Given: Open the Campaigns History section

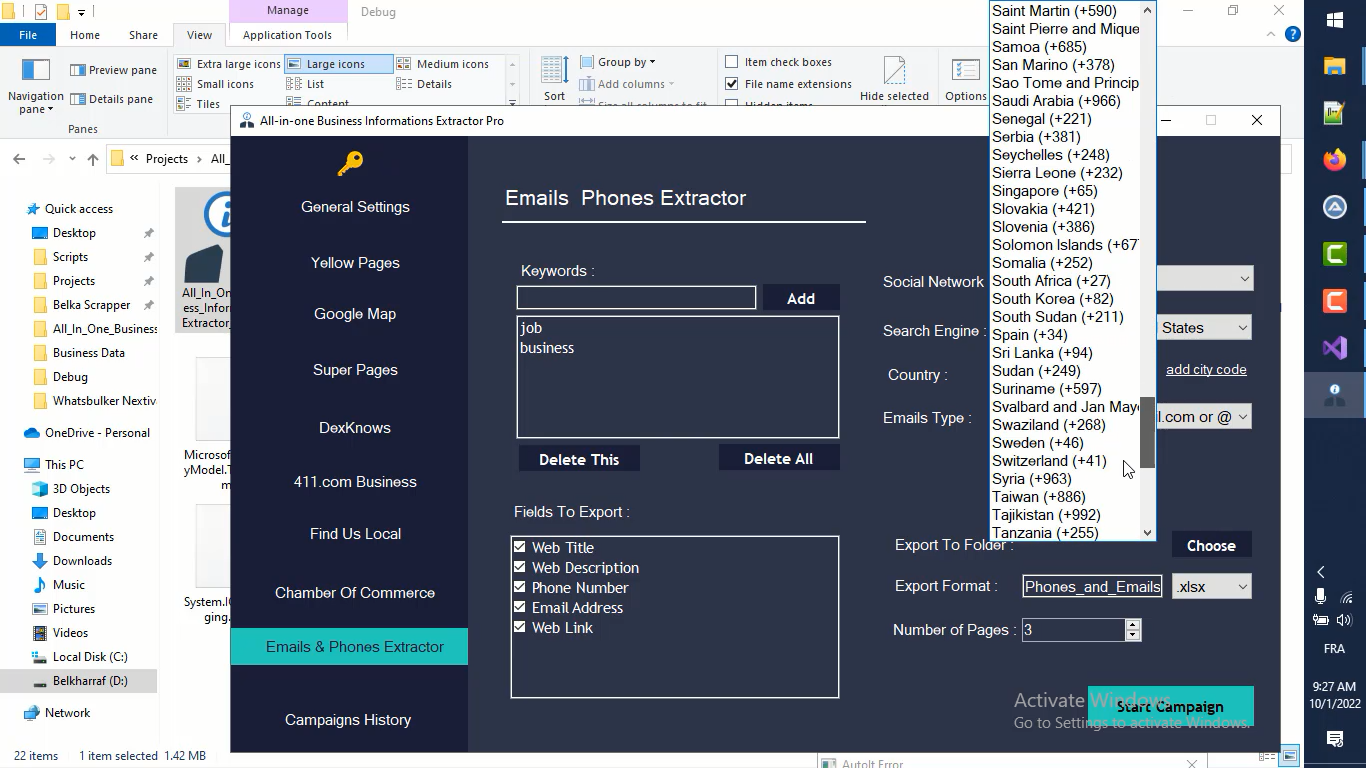Looking at the screenshot, I should 348,720.
